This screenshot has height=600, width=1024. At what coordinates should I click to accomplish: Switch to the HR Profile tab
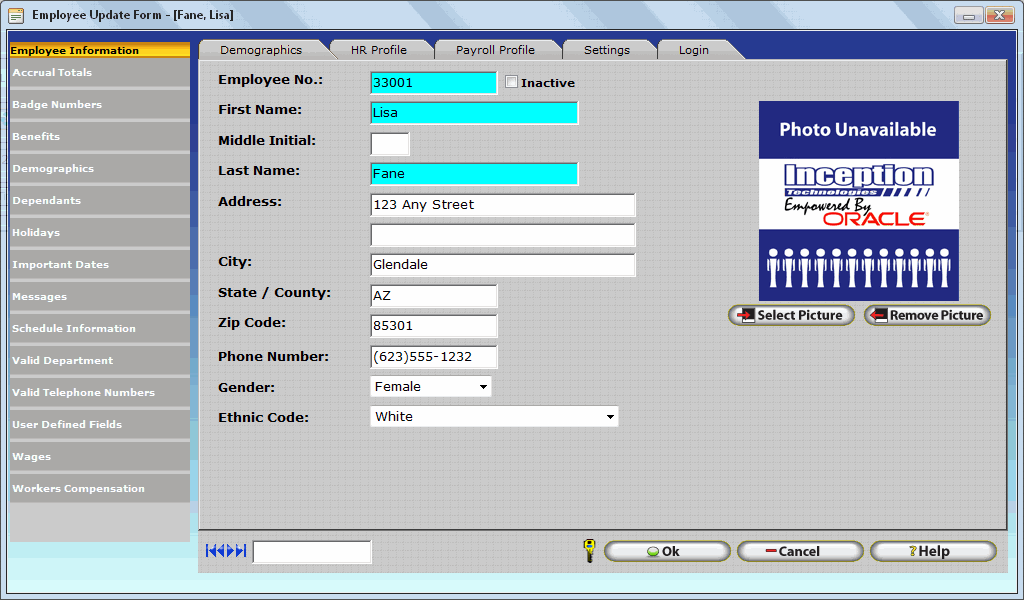pyautogui.click(x=378, y=50)
